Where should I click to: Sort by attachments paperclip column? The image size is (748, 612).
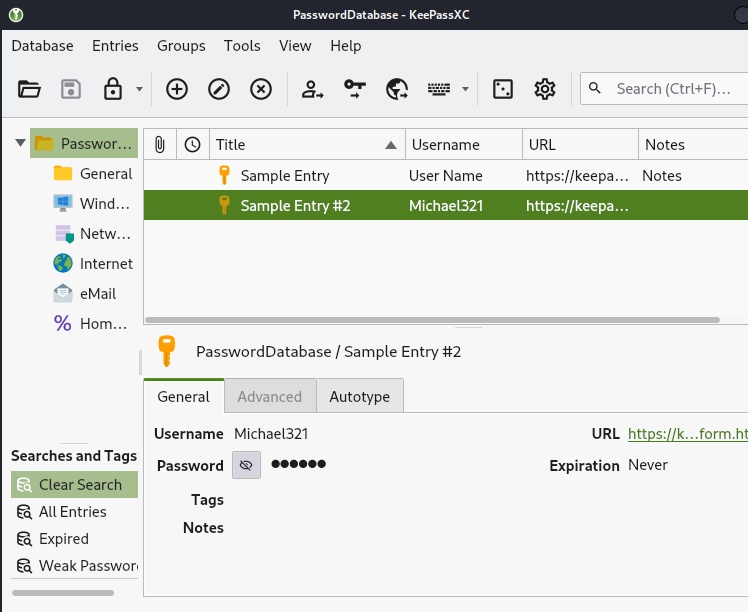(160, 144)
